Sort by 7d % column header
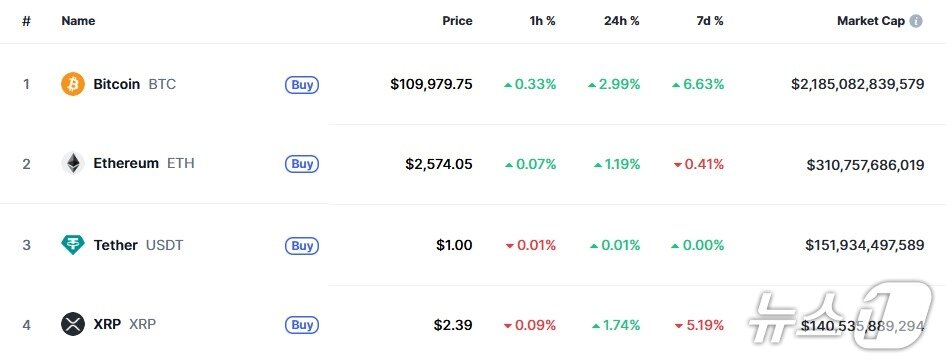 (x=710, y=21)
